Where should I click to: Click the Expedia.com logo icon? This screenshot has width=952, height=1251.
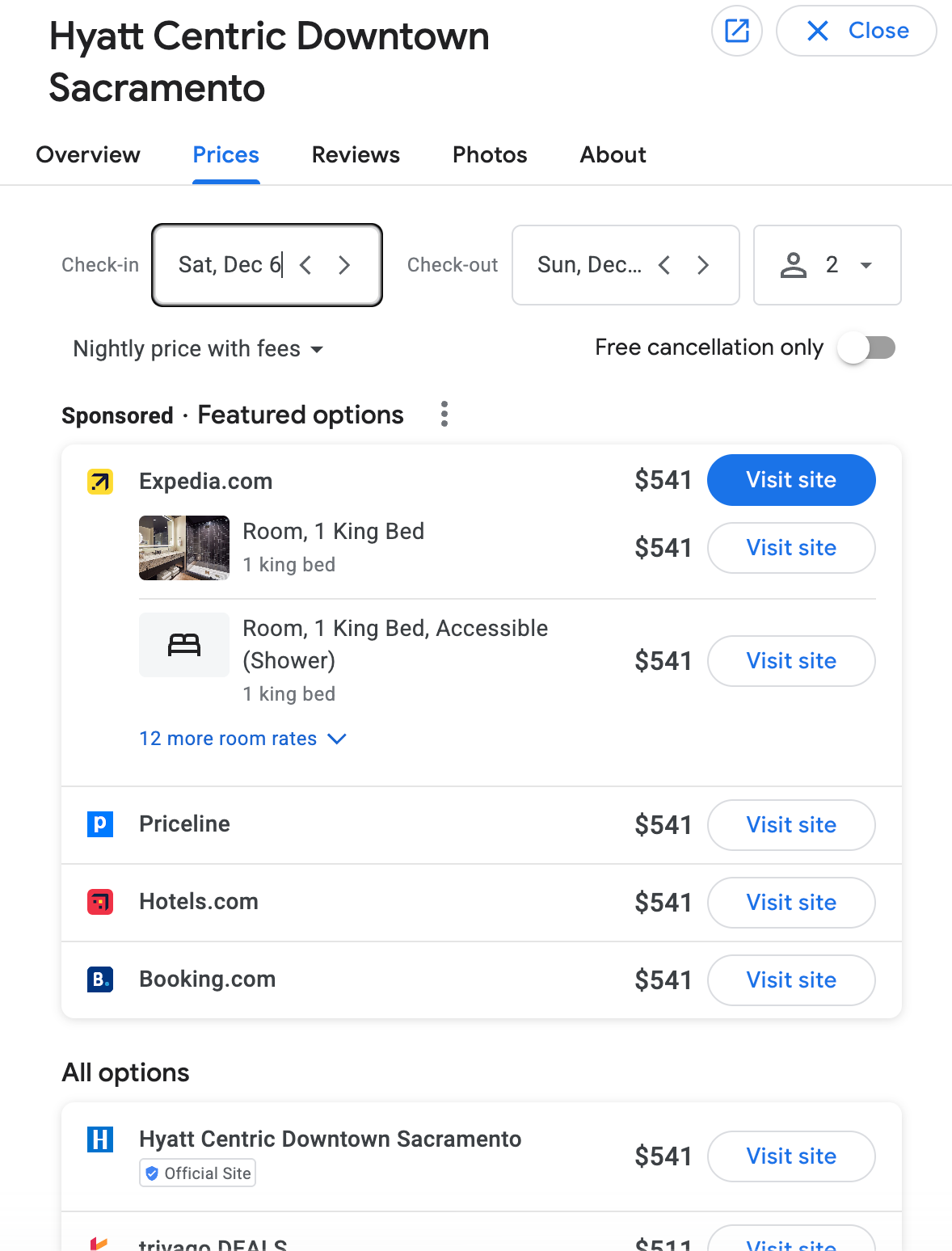pyautogui.click(x=100, y=482)
